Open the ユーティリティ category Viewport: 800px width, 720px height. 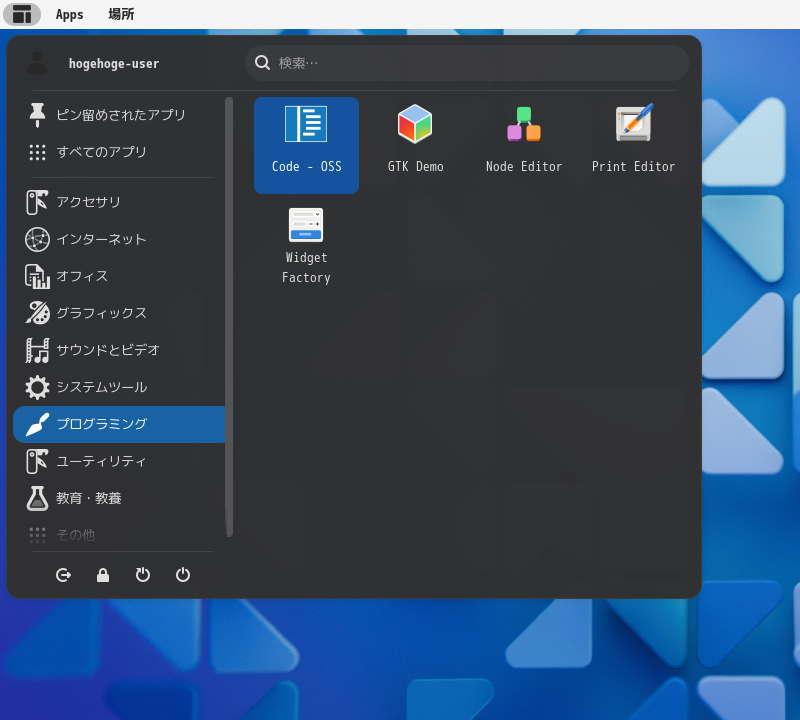click(119, 461)
